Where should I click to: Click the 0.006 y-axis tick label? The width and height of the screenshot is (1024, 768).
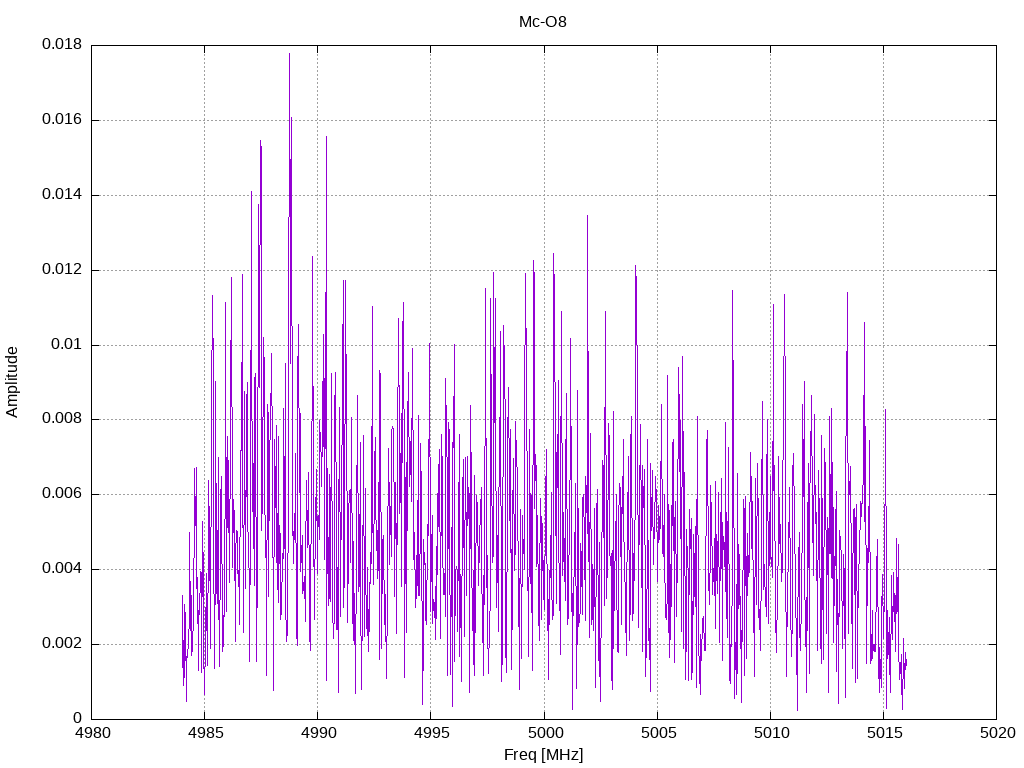click(62, 494)
